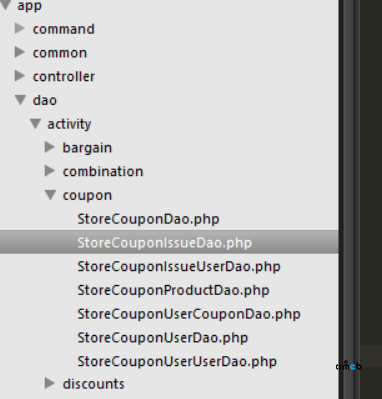Select the discounts folder label
The image size is (382, 399).
(94, 384)
